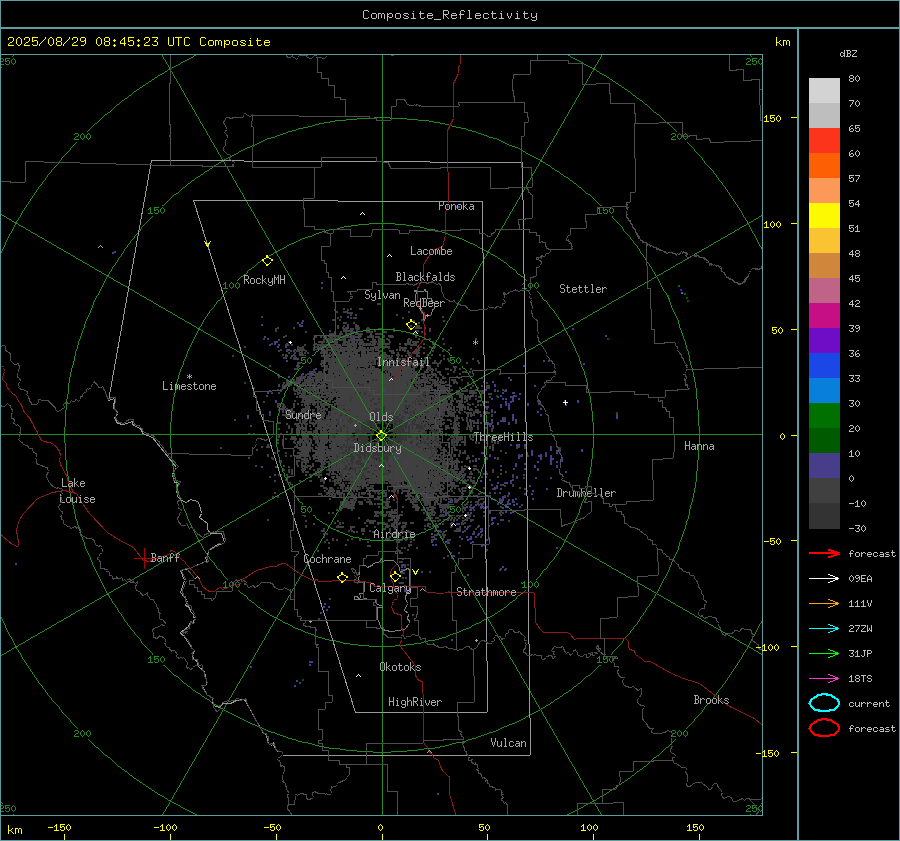Click the Sundre town label
The height and width of the screenshot is (841, 900).
tap(303, 414)
